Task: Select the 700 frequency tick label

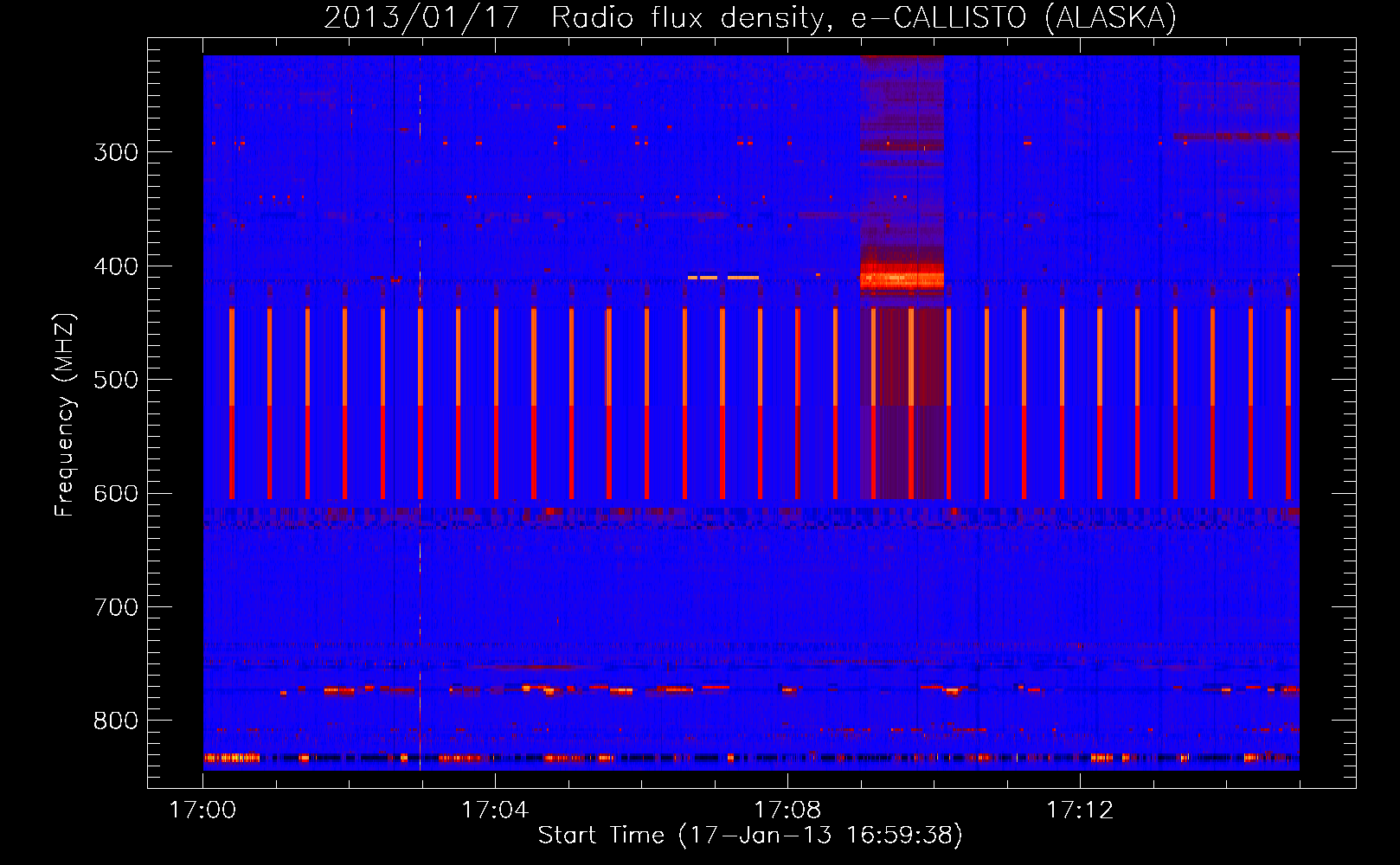Action: pos(116,607)
